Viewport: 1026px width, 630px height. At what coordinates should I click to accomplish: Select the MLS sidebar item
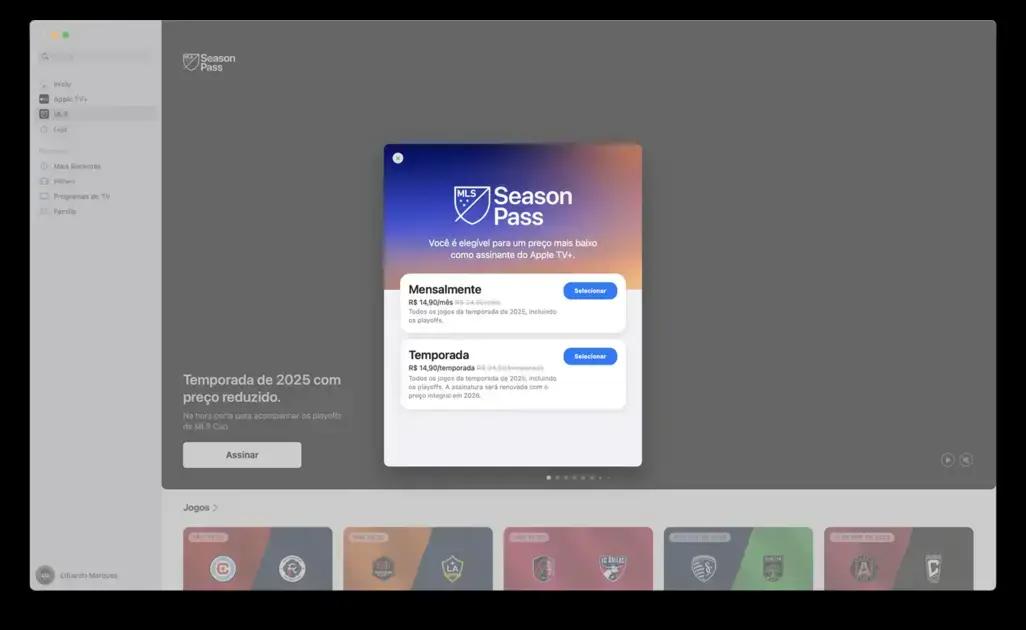tap(97, 114)
